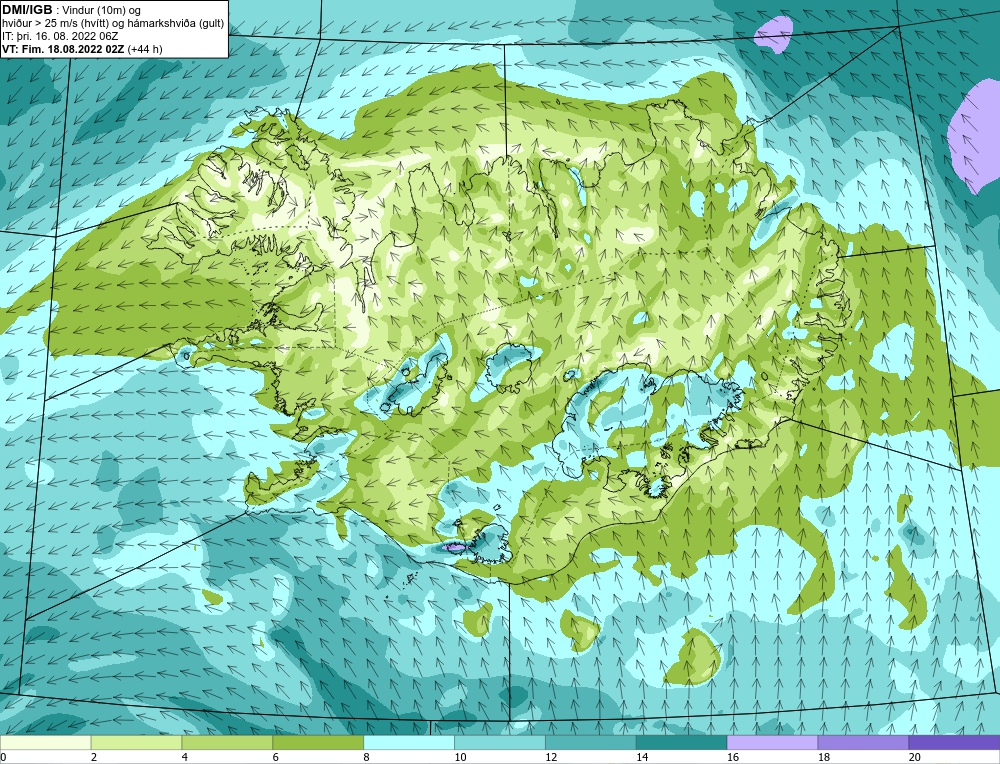Viewport: 1000px width, 764px height.
Task: Click the legend label 4
Action: point(185,757)
